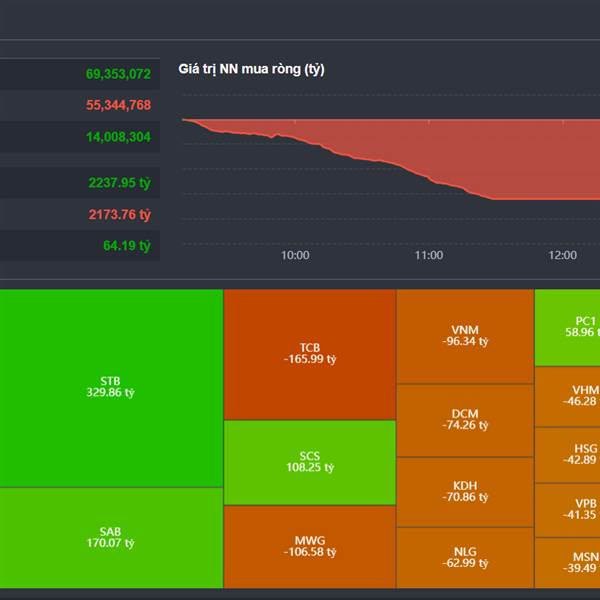
Task: Click the 10:00 time axis label
Action: point(295,255)
